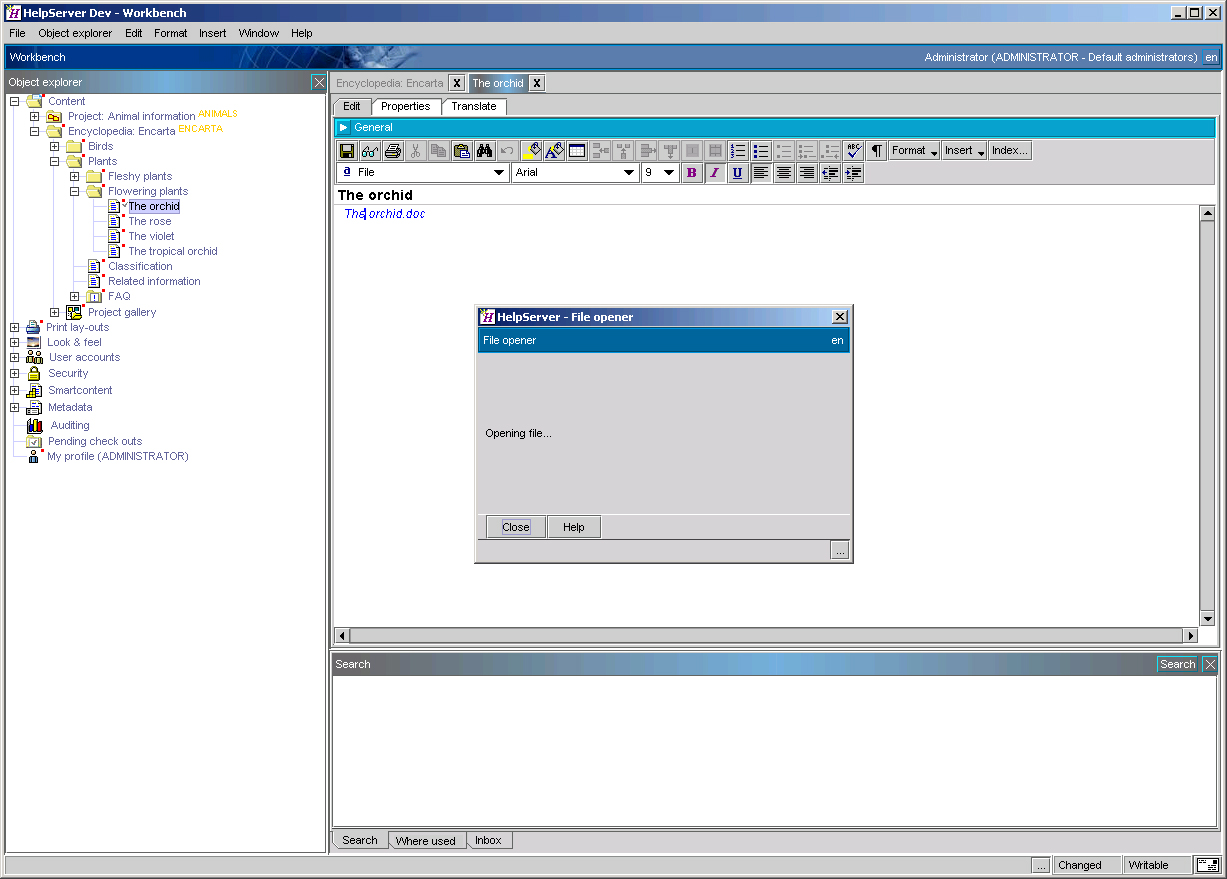Click the Decrease indent toolbar icon
The height and width of the screenshot is (879, 1227).
[x=830, y=173]
